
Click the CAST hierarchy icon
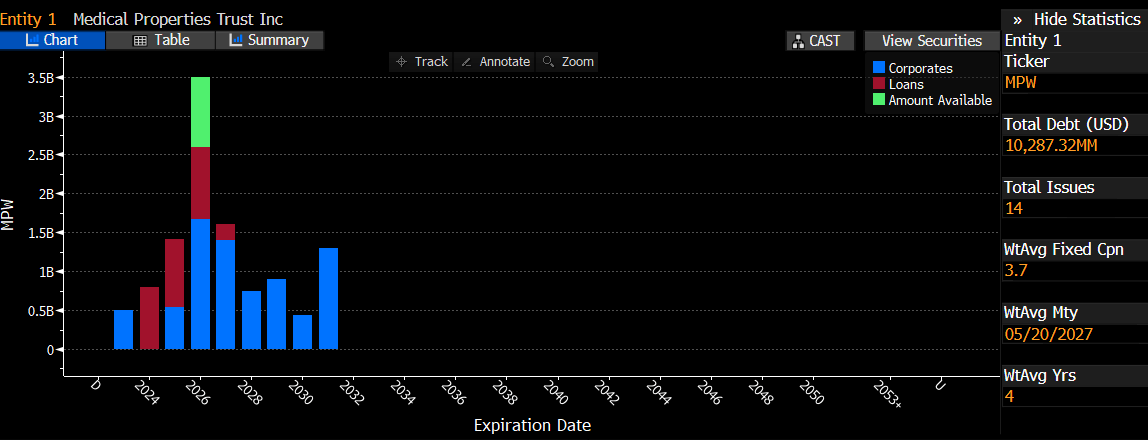[799, 41]
